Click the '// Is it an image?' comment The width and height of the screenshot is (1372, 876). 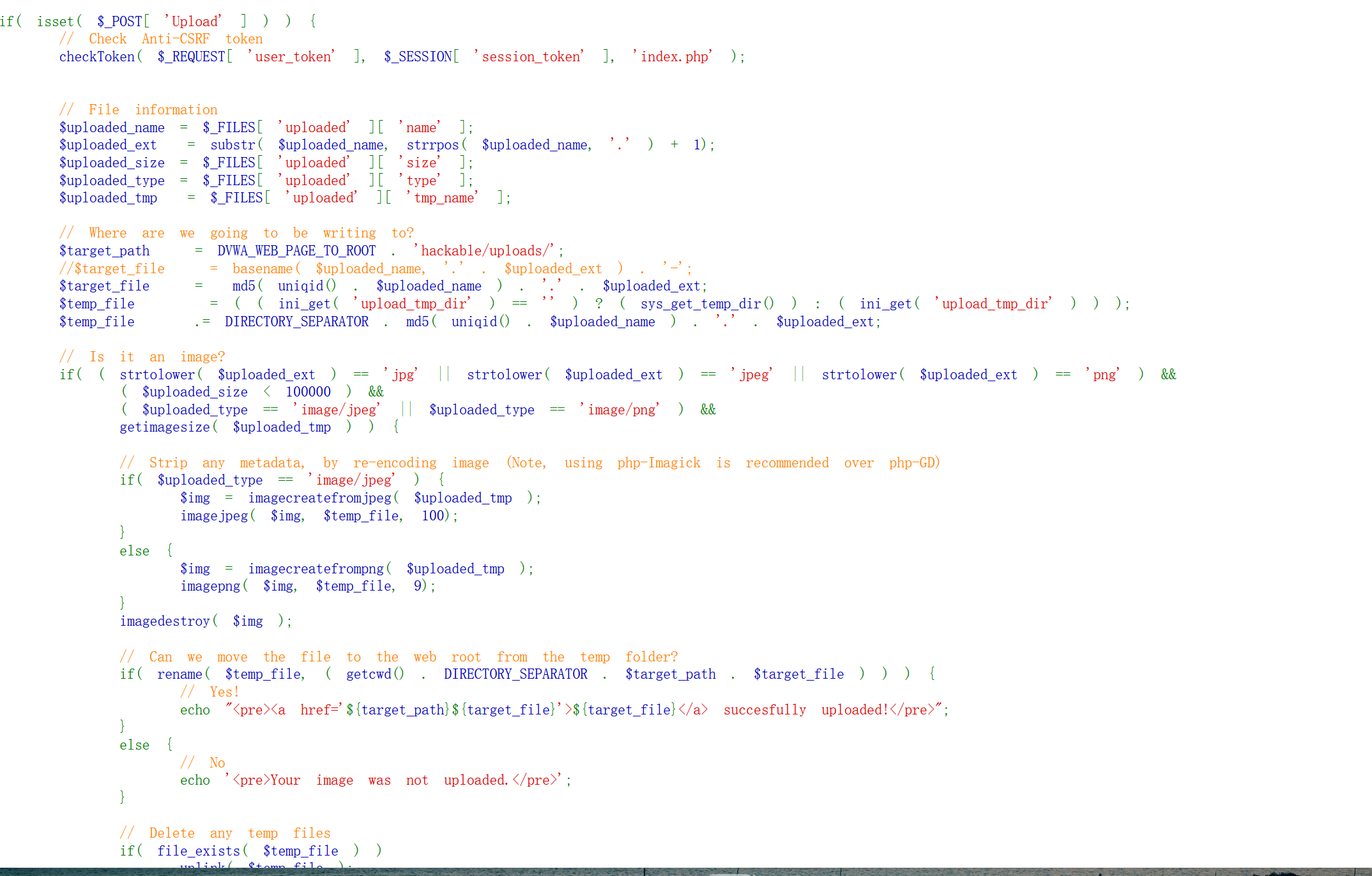click(142, 357)
